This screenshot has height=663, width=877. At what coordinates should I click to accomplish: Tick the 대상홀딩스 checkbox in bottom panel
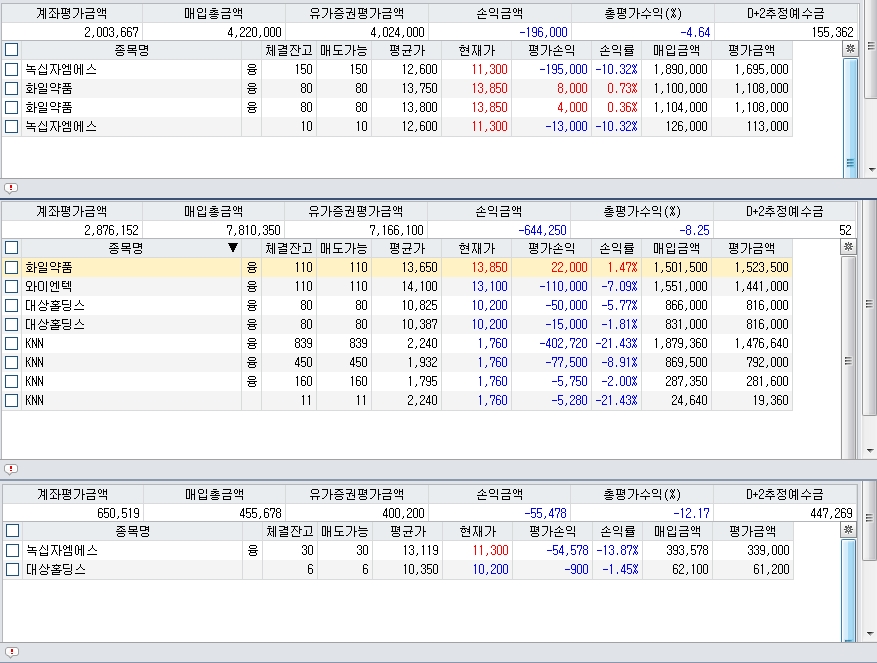pos(12,569)
